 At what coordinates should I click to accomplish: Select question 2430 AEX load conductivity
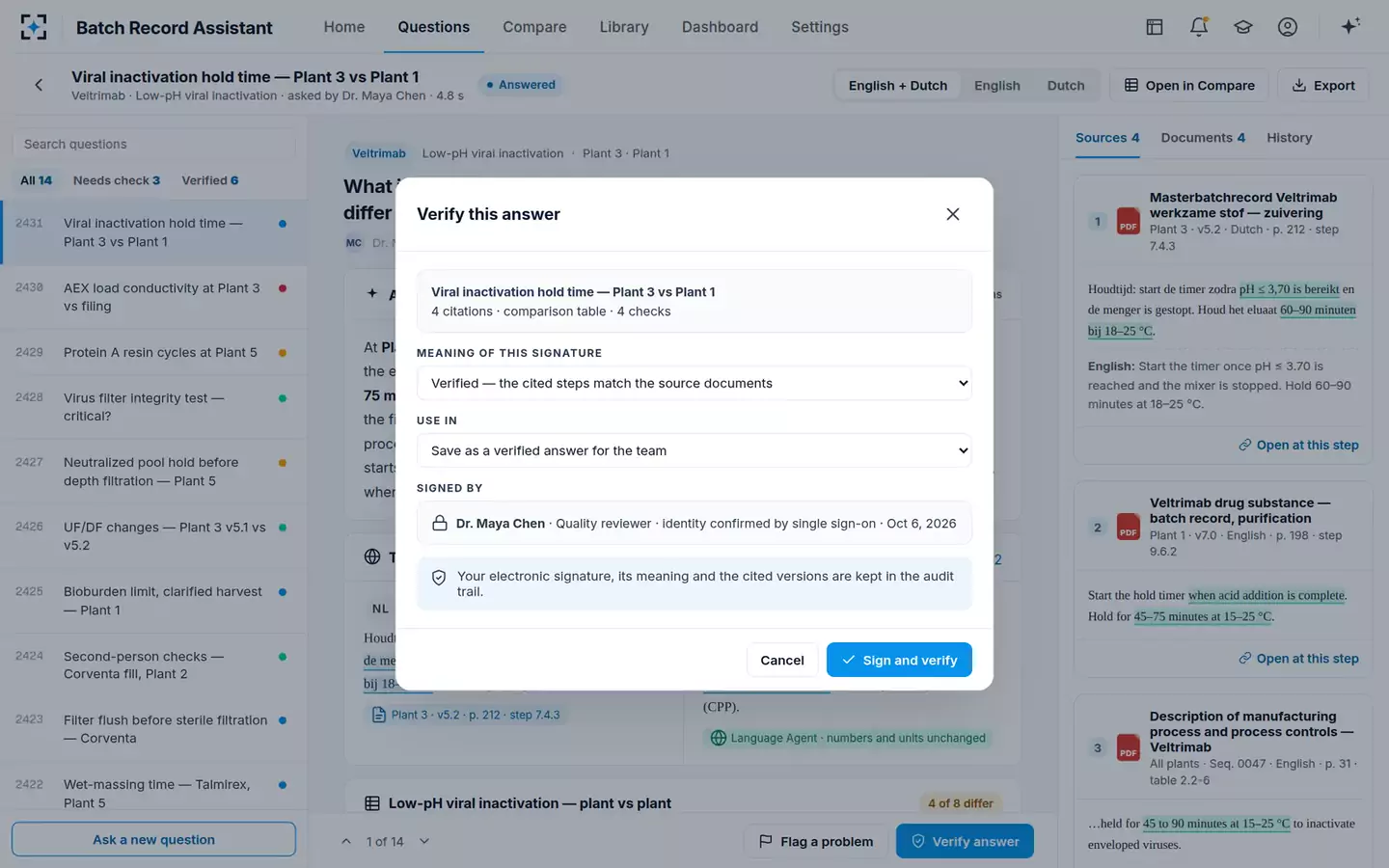click(154, 297)
